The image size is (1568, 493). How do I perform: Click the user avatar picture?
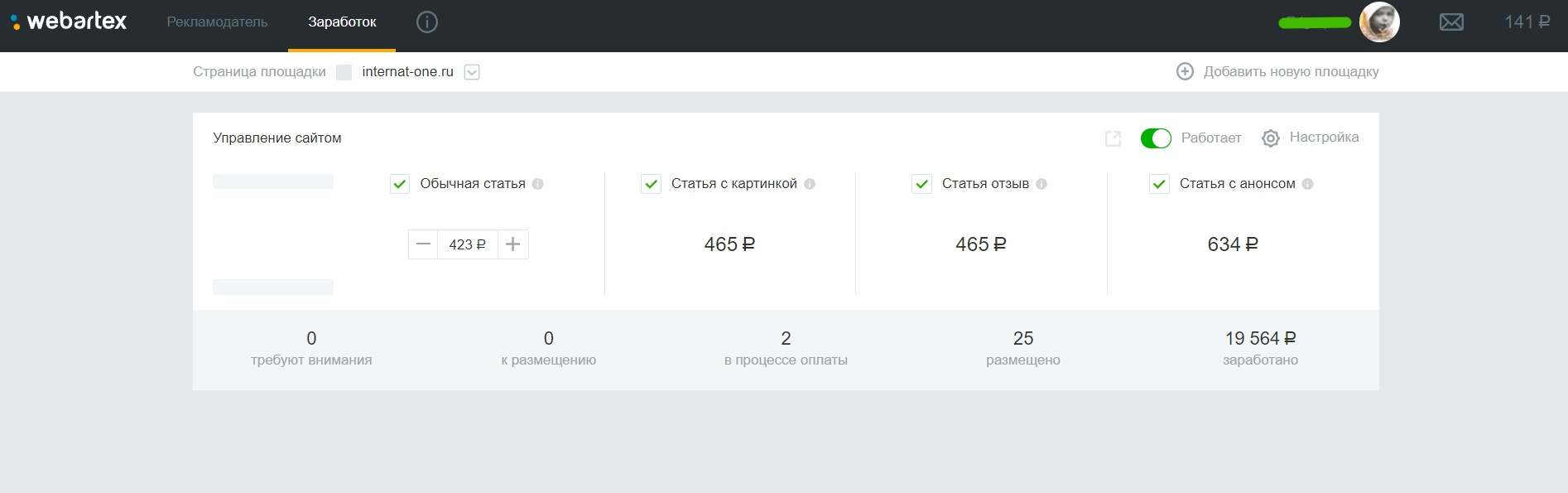coord(1379,22)
